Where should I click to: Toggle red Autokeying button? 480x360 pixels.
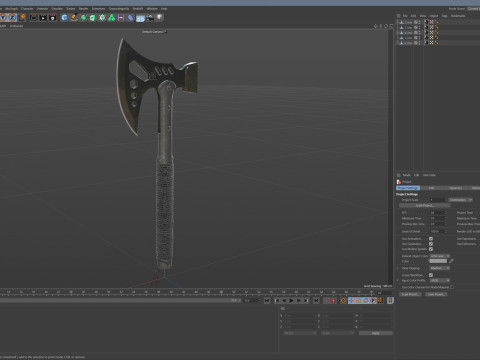(x=333, y=301)
